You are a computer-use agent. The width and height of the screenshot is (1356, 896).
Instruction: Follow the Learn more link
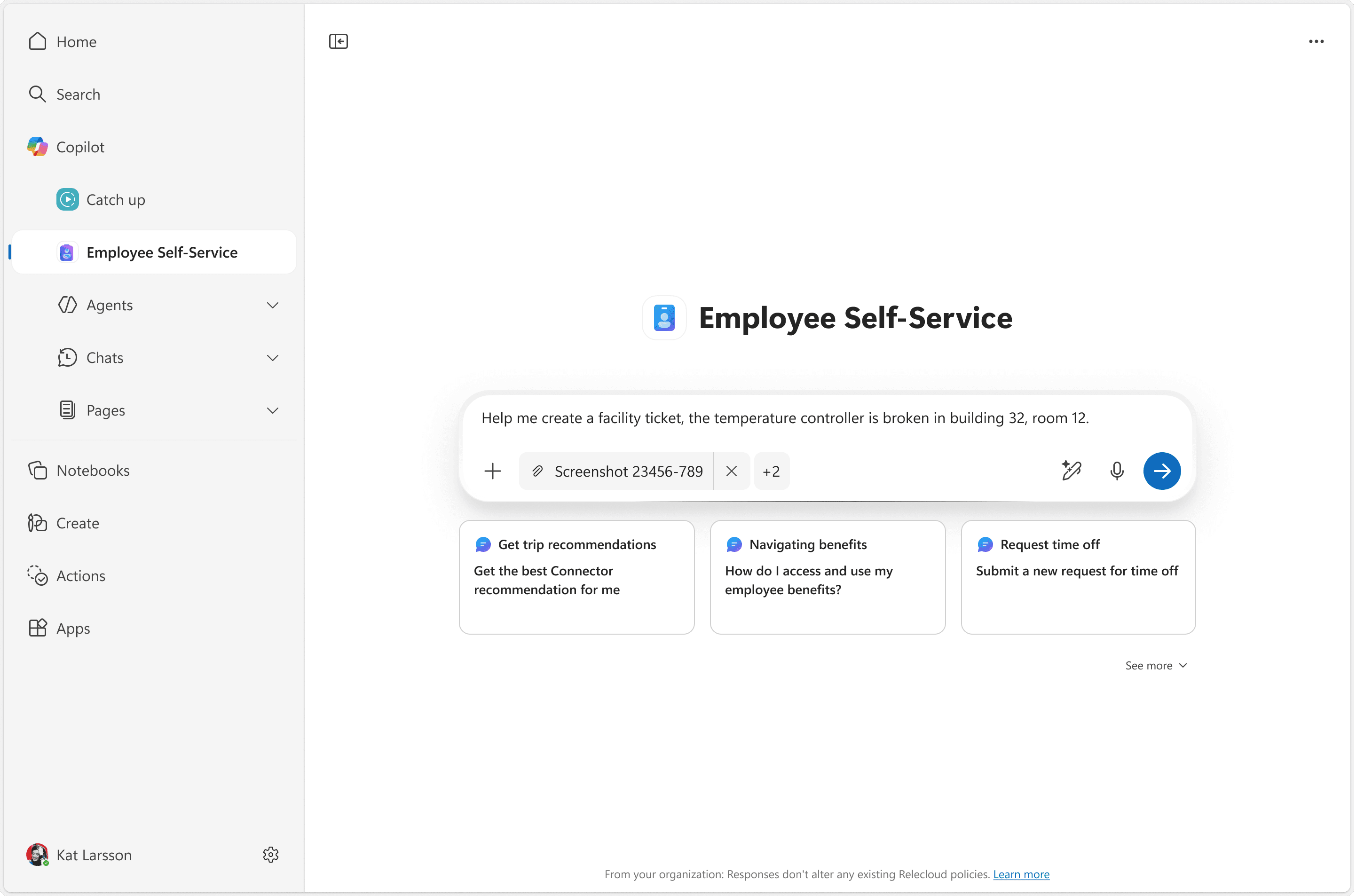(1021, 874)
